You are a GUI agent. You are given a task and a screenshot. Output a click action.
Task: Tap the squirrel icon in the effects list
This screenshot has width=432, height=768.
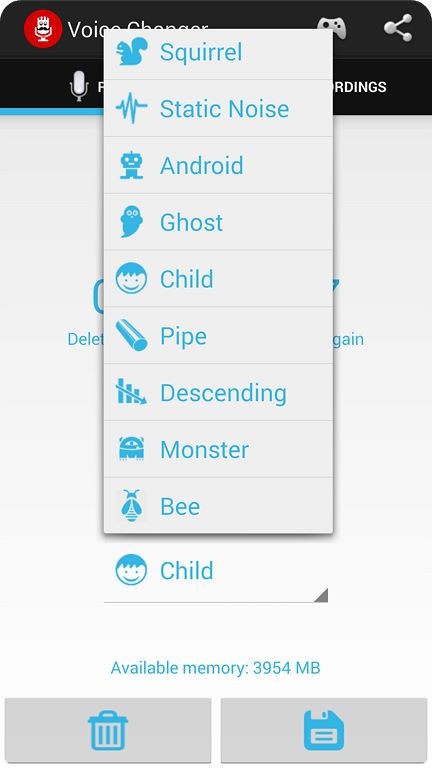coord(131,52)
